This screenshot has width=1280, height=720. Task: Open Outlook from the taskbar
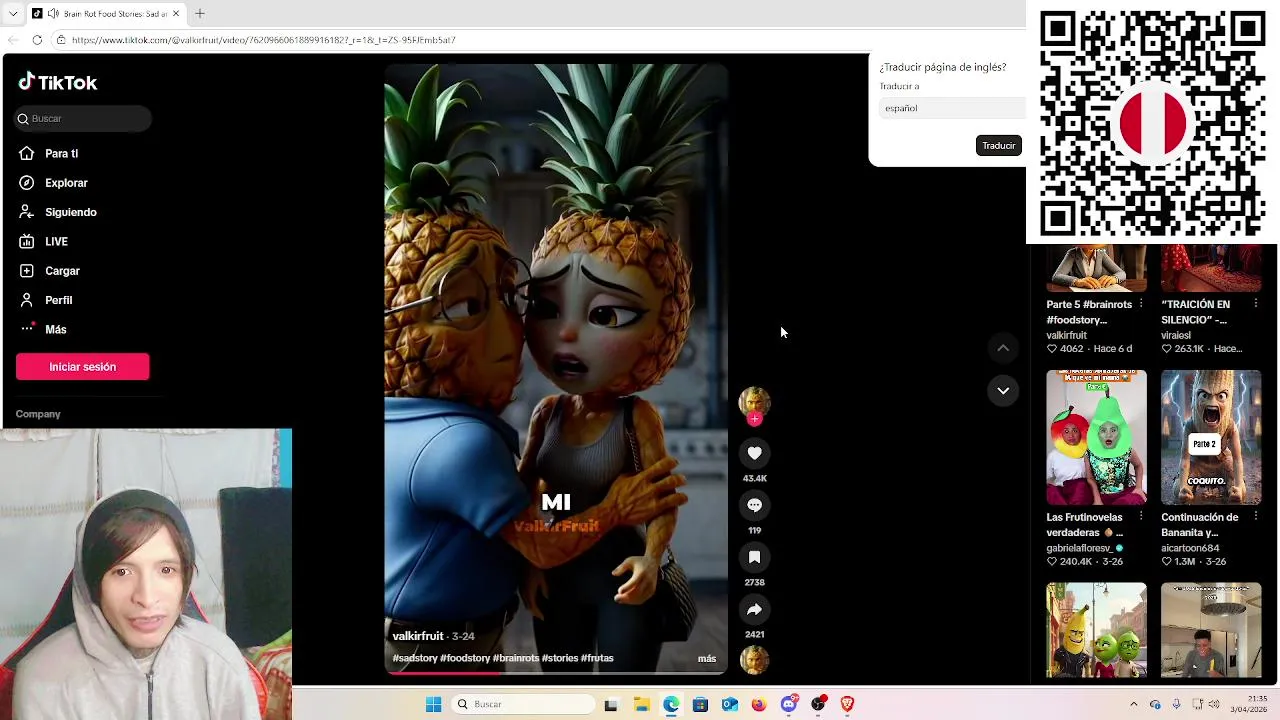click(730, 704)
